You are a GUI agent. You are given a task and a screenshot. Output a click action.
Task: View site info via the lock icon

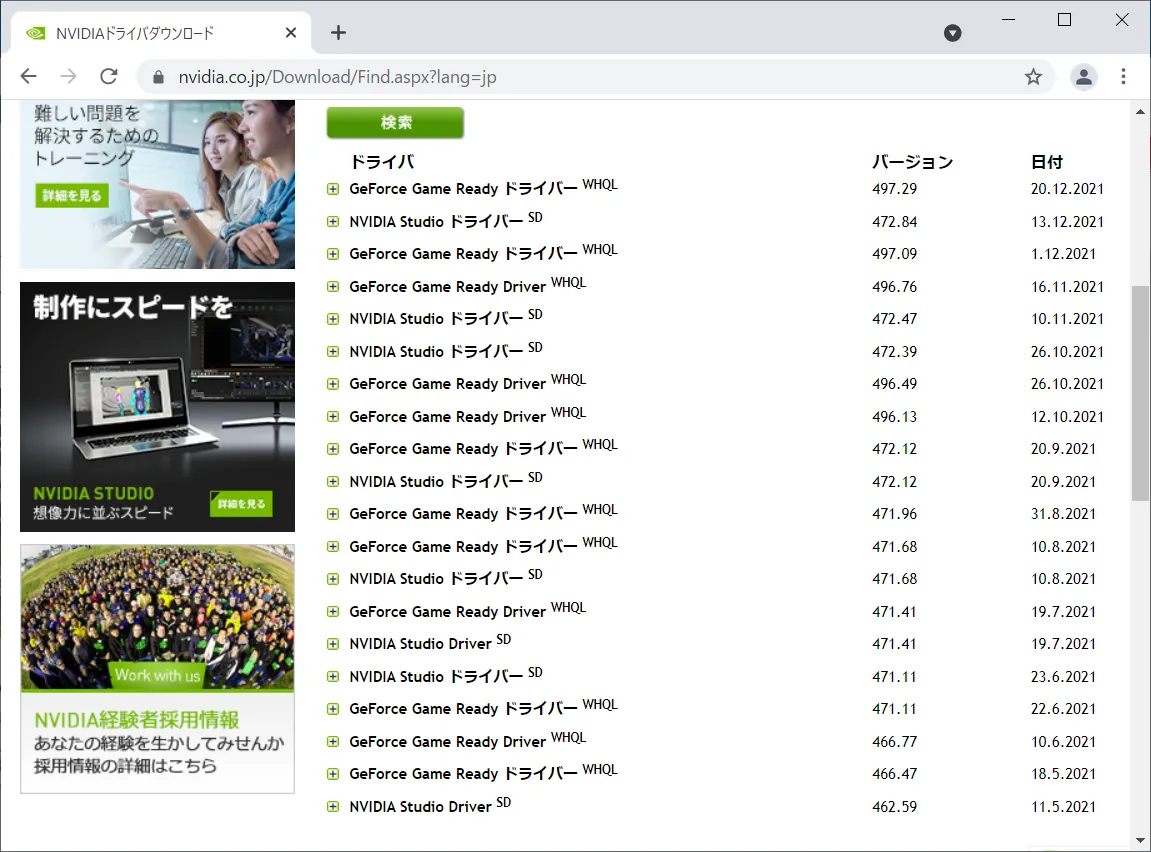158,77
